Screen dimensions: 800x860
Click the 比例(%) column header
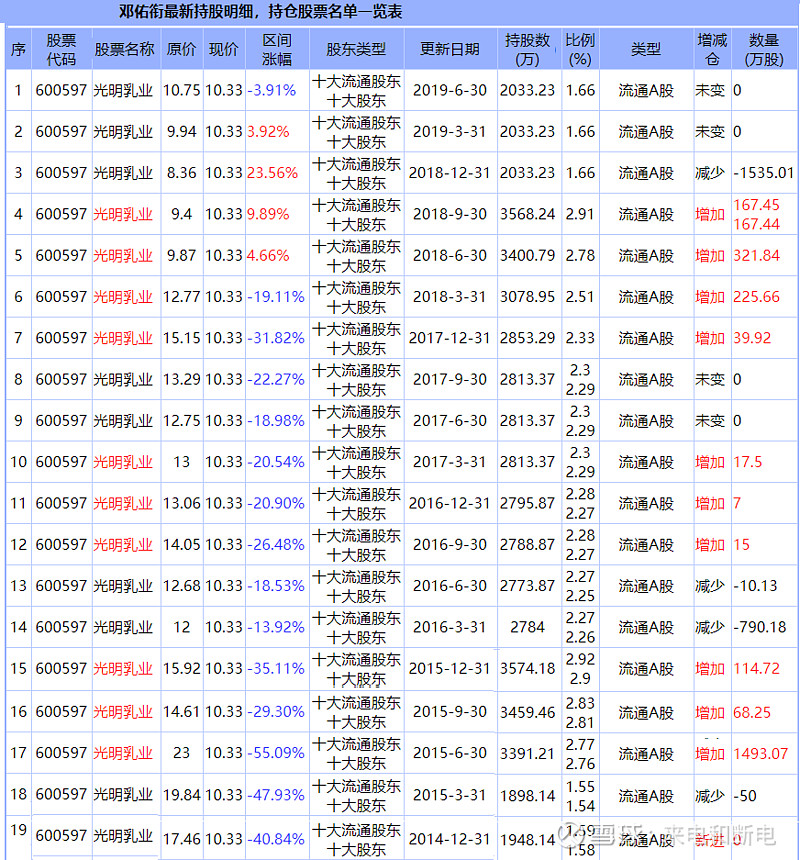pyautogui.click(x=580, y=49)
